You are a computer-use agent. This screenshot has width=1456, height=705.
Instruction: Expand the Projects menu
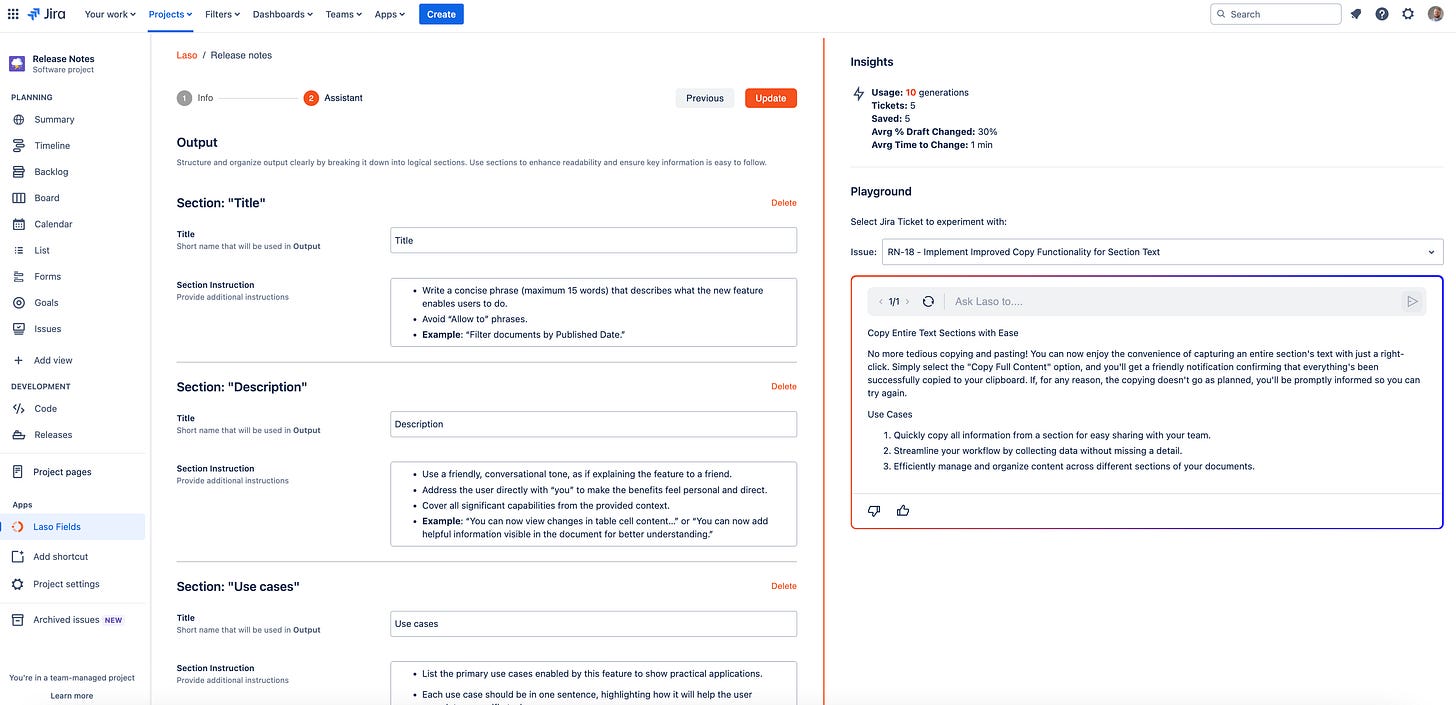(171, 14)
